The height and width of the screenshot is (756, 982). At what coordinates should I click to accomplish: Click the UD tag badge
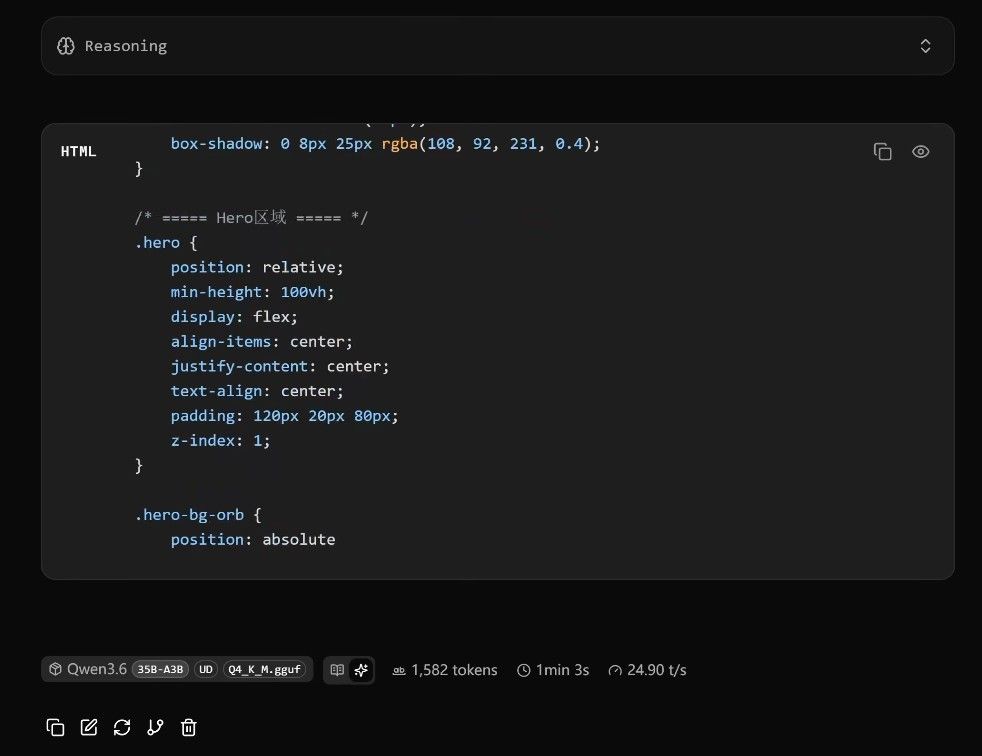[205, 670]
